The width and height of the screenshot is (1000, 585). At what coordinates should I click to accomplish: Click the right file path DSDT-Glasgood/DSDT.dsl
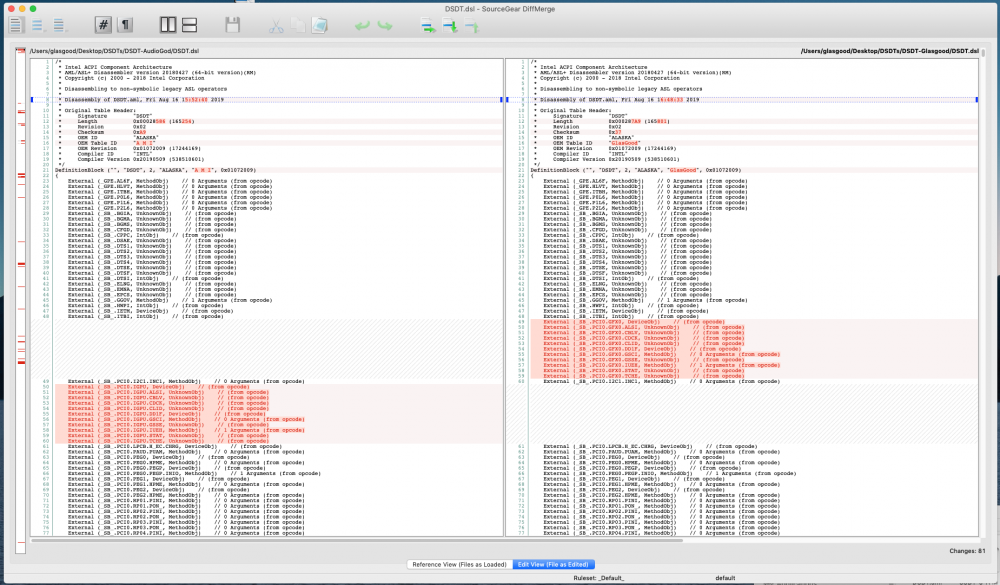click(x=890, y=51)
